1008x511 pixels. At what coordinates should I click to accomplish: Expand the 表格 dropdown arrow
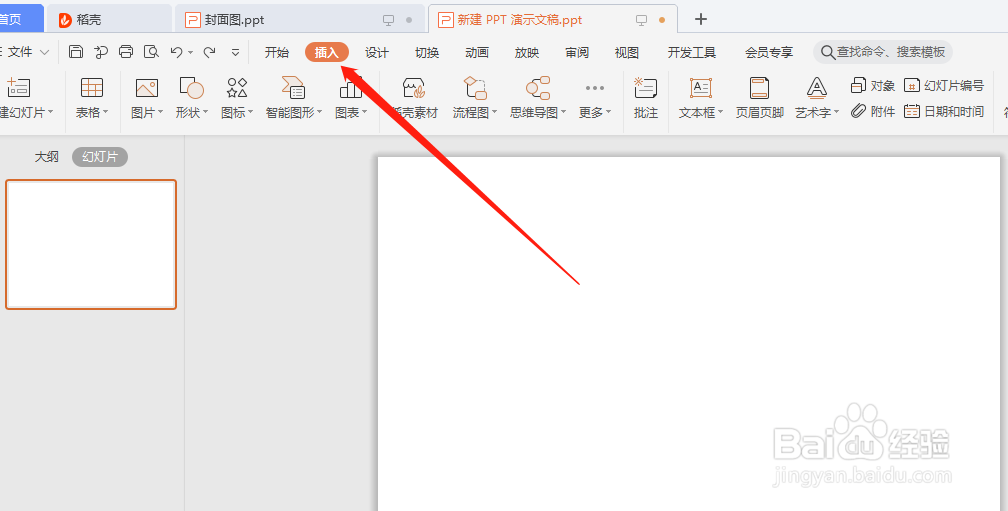105,112
